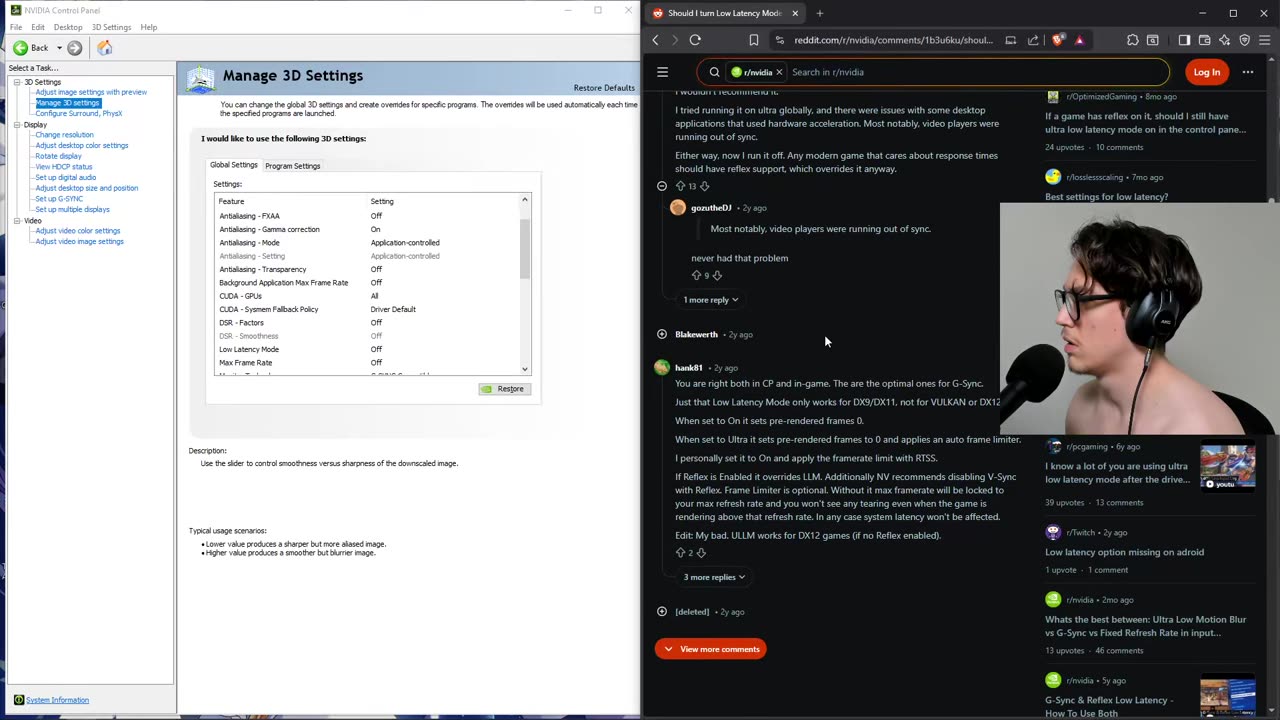The width and height of the screenshot is (1280, 720).
Task: Select Manage 3D settings in the task tree
Action: [x=68, y=103]
